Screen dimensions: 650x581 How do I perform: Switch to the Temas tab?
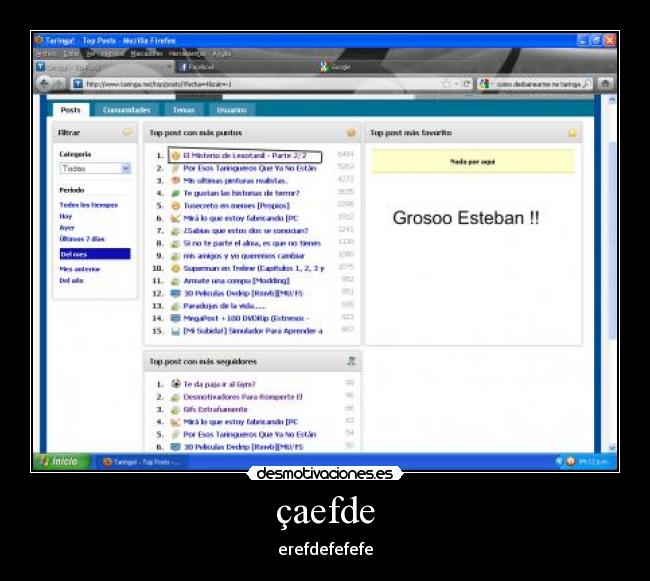[184, 110]
